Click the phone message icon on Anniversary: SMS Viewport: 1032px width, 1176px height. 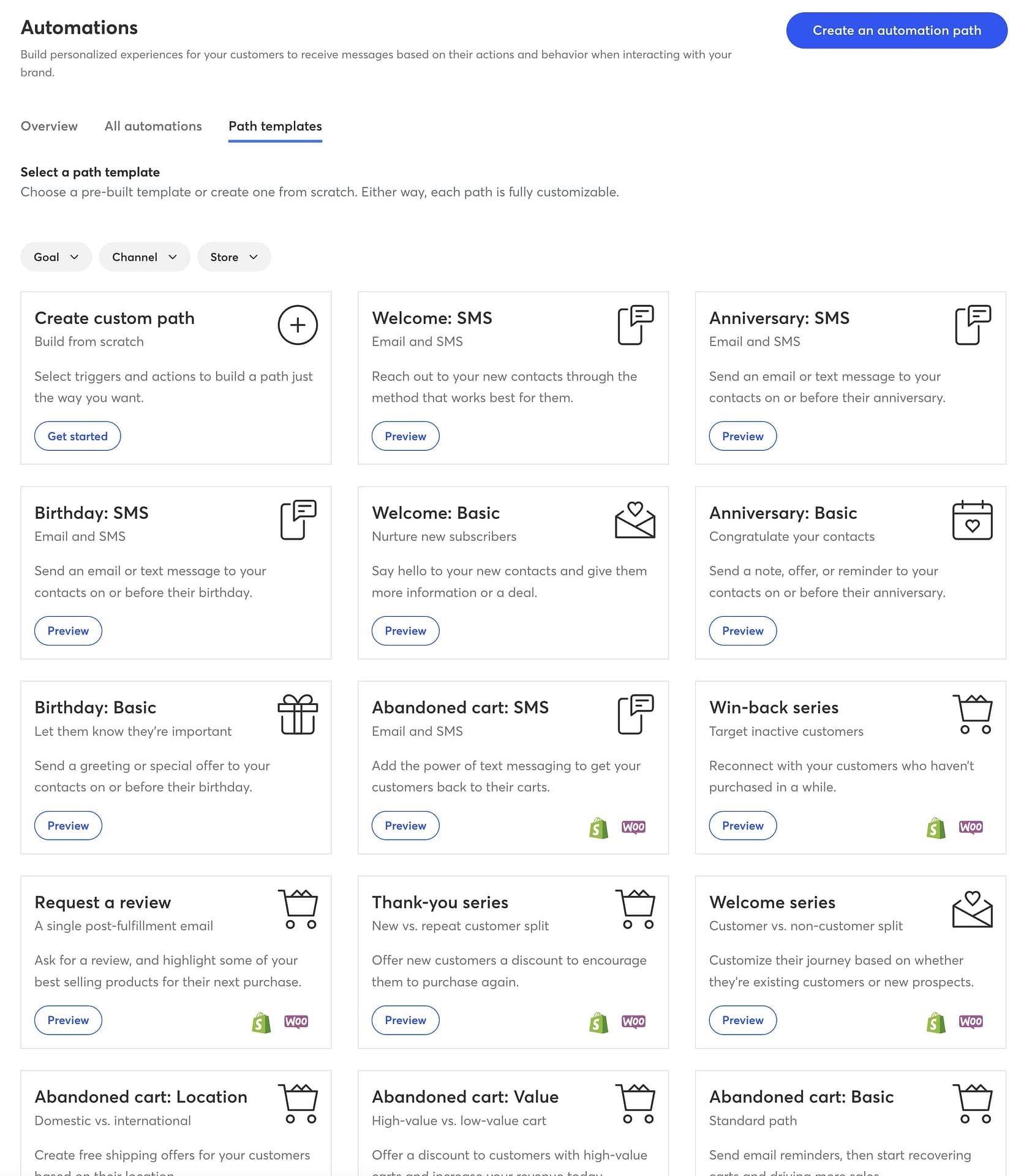[x=973, y=326]
